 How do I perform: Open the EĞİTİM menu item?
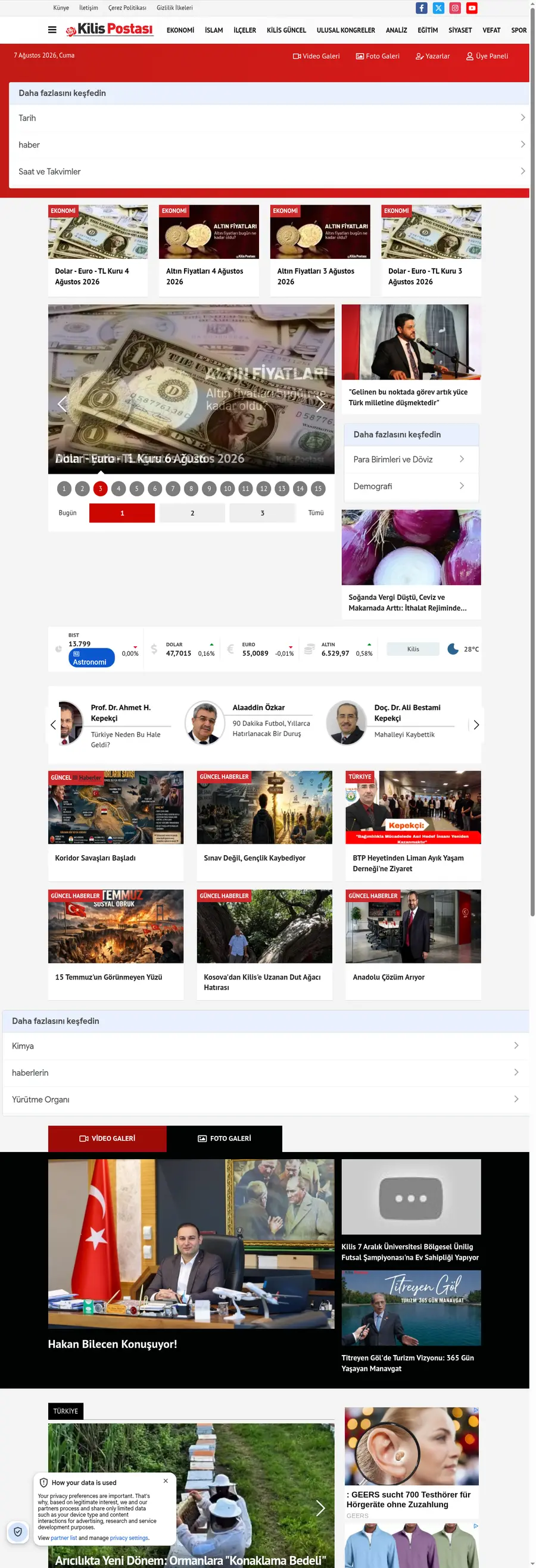pyautogui.click(x=428, y=30)
